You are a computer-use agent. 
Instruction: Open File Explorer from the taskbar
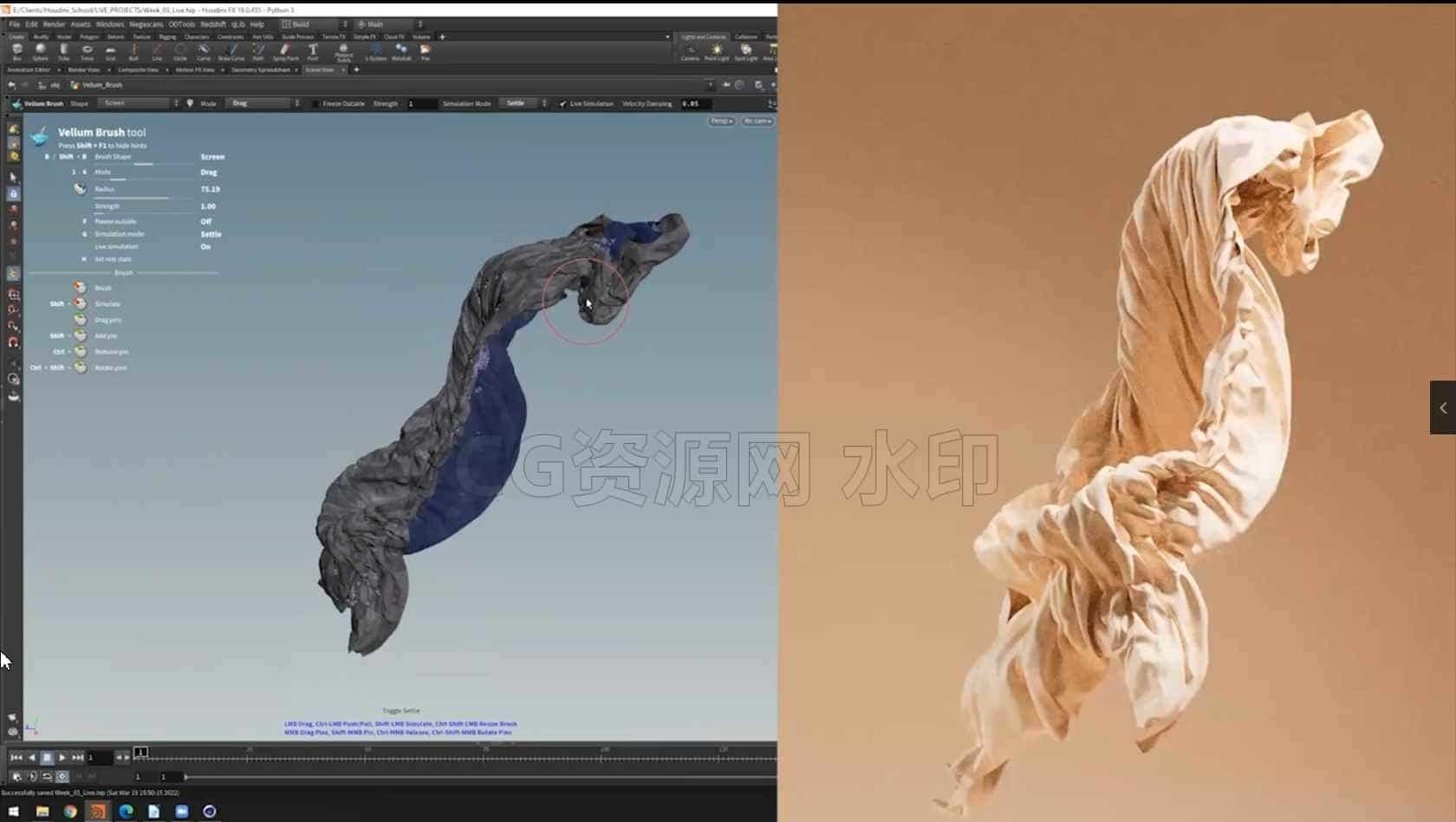coord(42,812)
